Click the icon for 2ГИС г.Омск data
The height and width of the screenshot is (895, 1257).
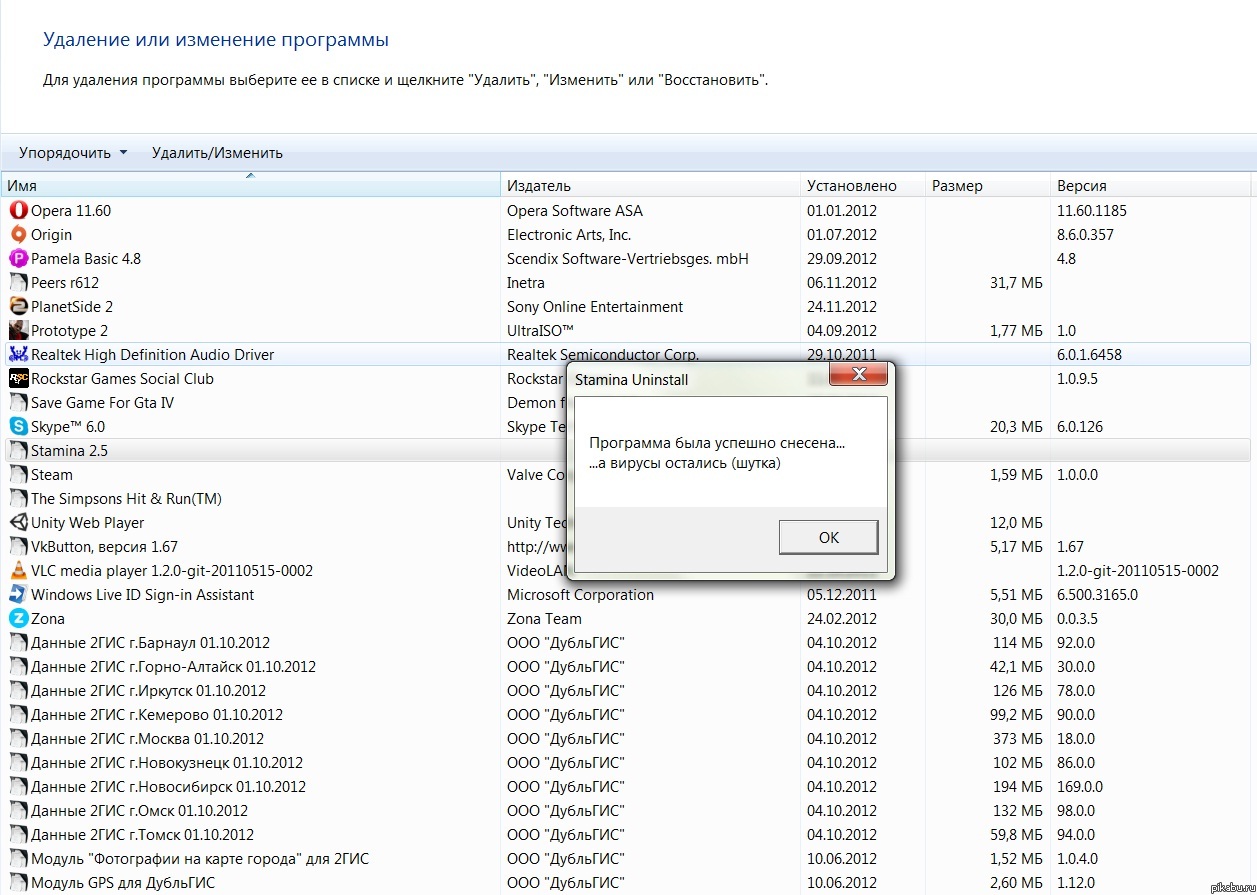(18, 810)
